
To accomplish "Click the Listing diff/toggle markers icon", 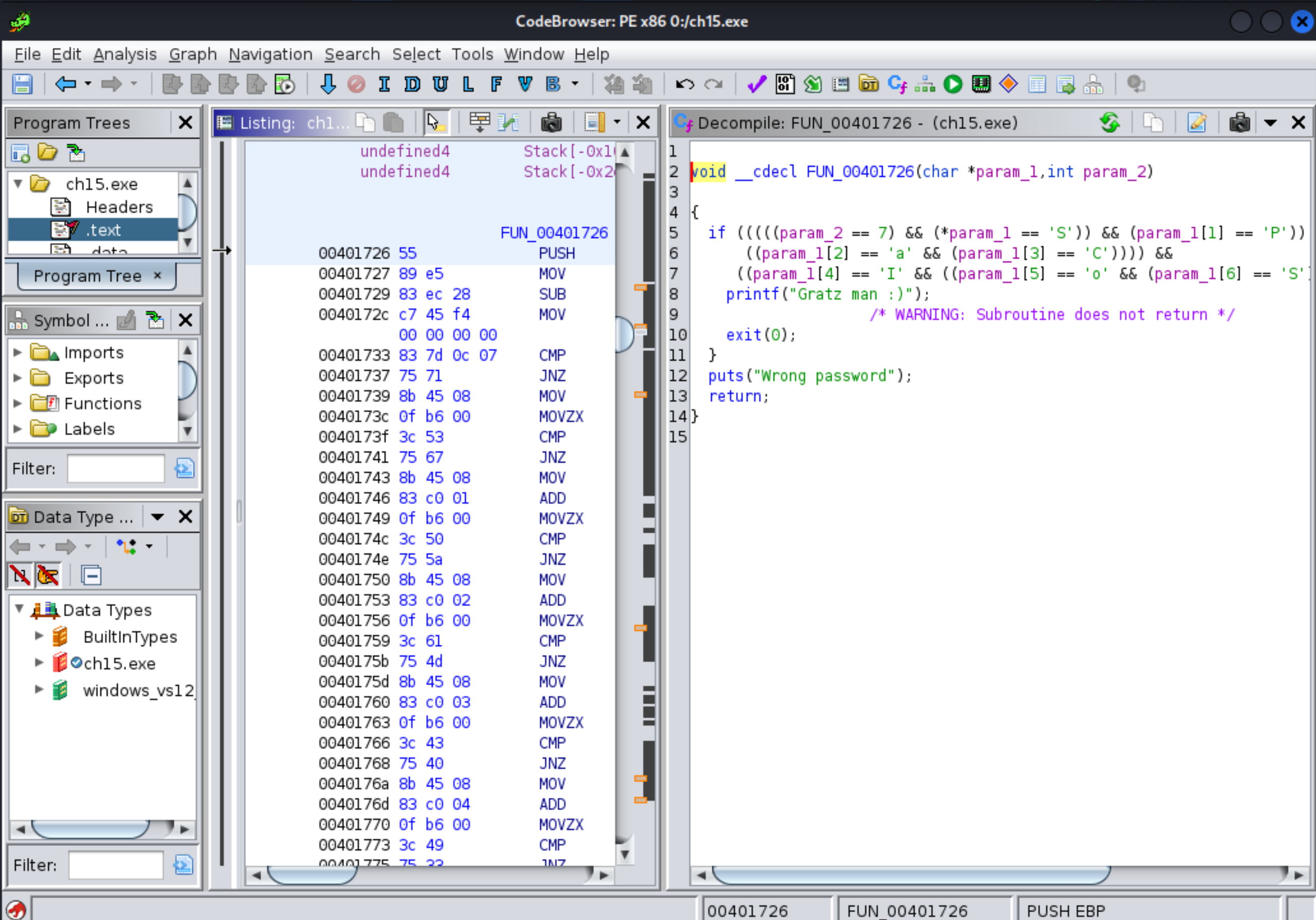I will 508,122.
